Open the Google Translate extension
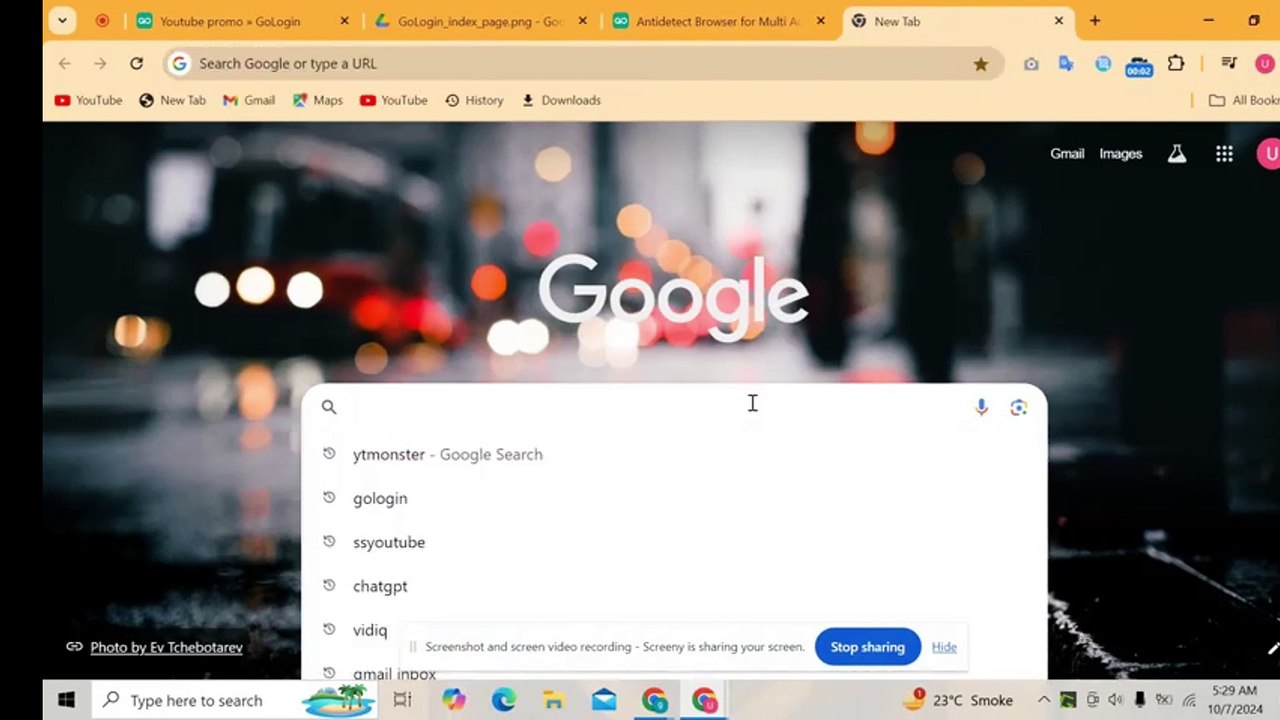Viewport: 1280px width, 720px height. pyautogui.click(x=1066, y=64)
